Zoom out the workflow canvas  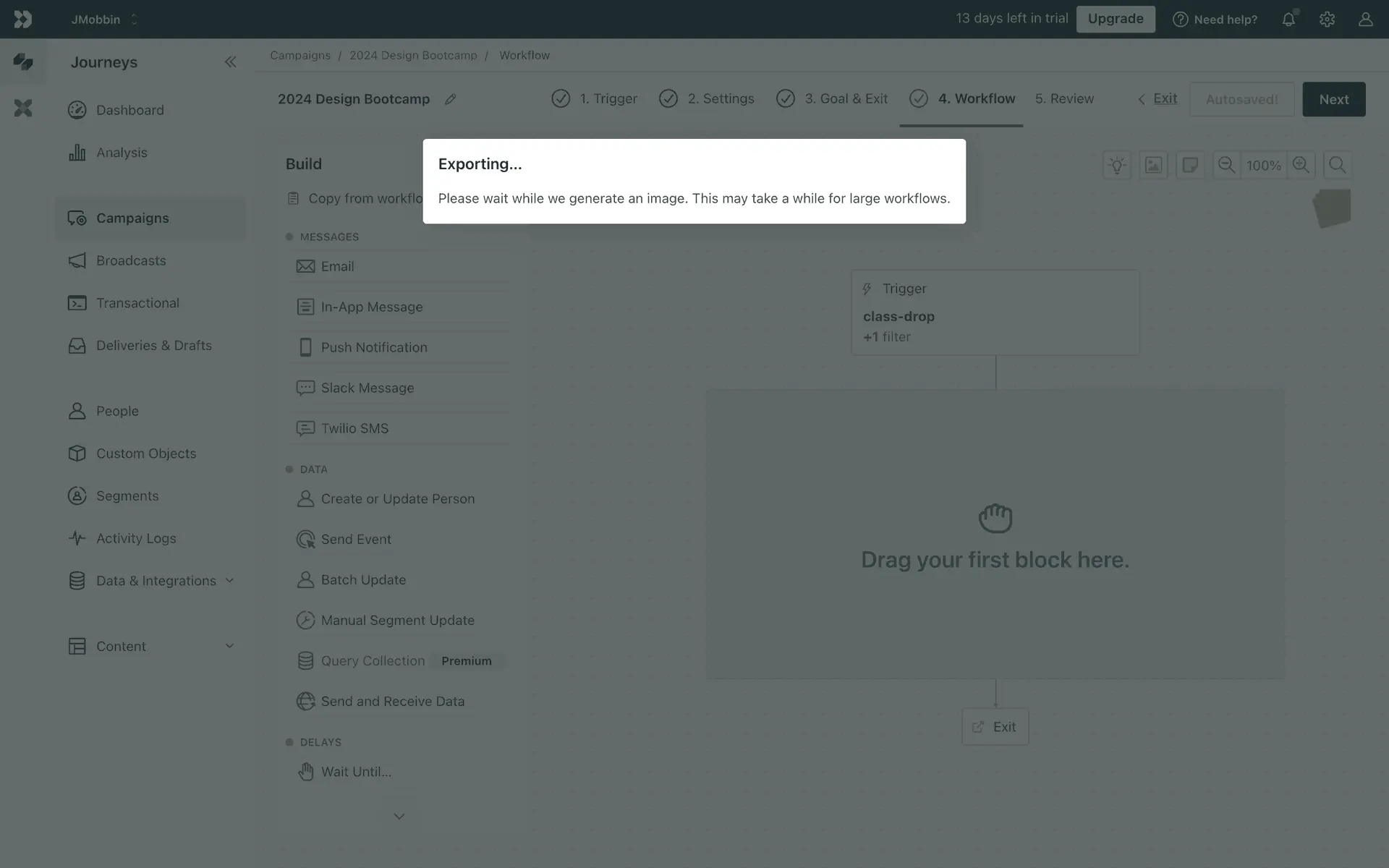tap(1226, 166)
